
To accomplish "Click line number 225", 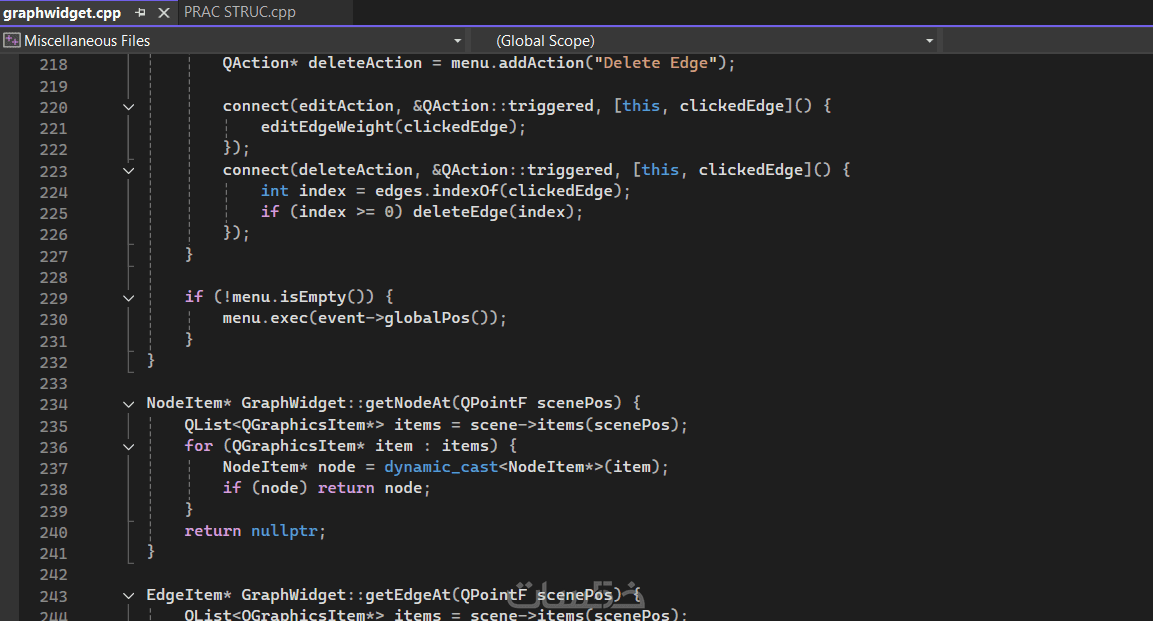I will click(x=54, y=214).
